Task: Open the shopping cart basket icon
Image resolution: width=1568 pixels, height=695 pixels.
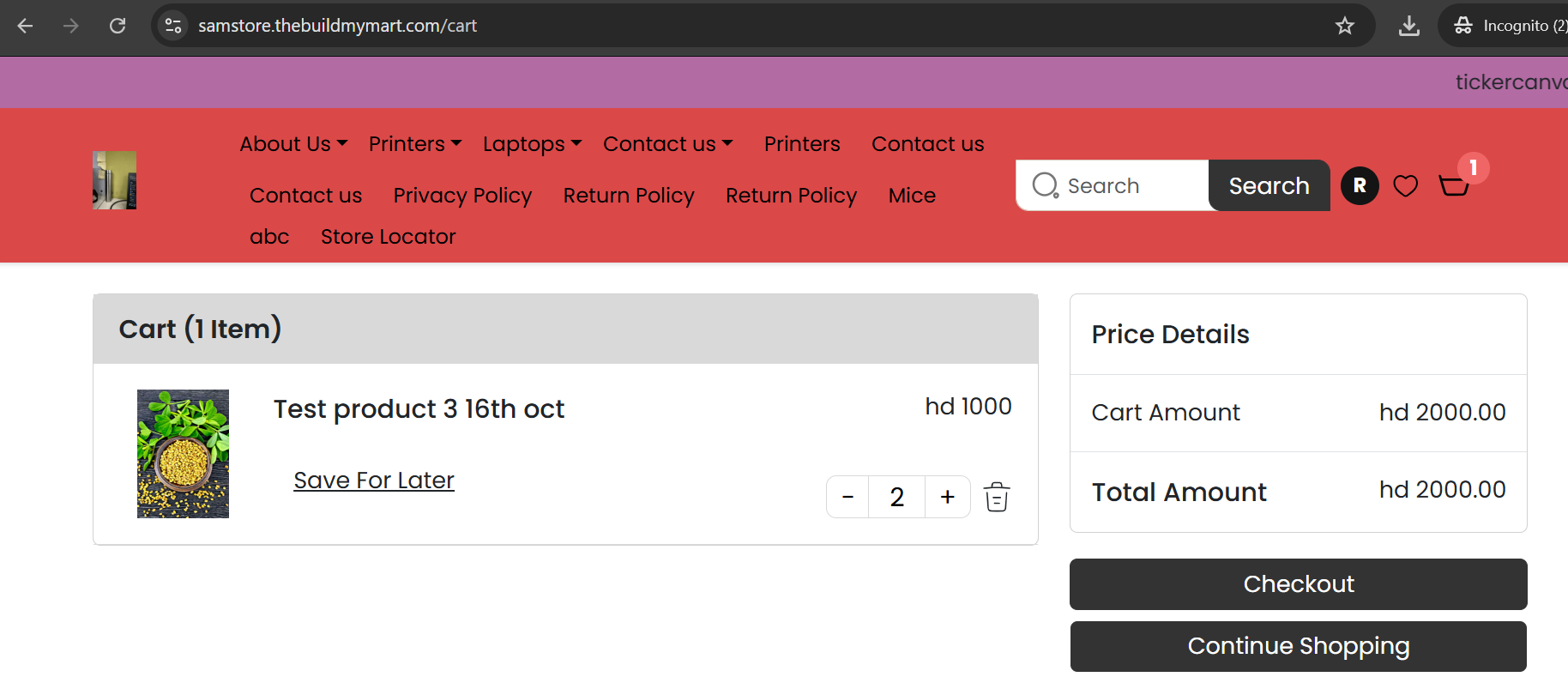Action: point(1454,185)
